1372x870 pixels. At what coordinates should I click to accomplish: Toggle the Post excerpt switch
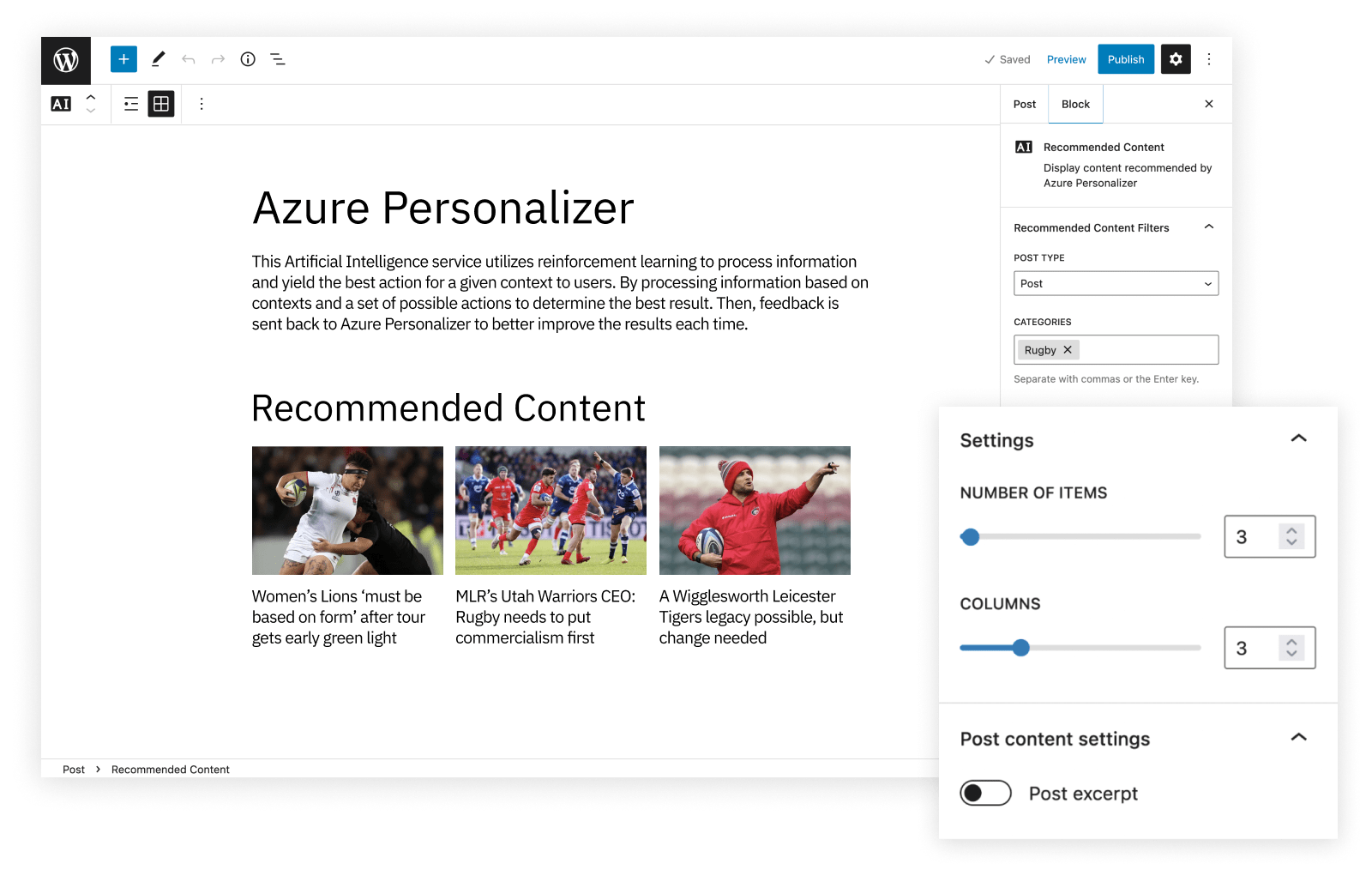pyautogui.click(x=985, y=793)
